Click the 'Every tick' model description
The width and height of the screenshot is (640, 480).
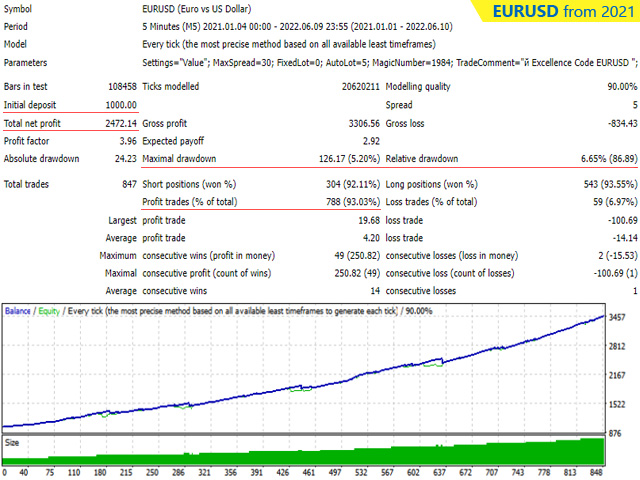[289, 44]
